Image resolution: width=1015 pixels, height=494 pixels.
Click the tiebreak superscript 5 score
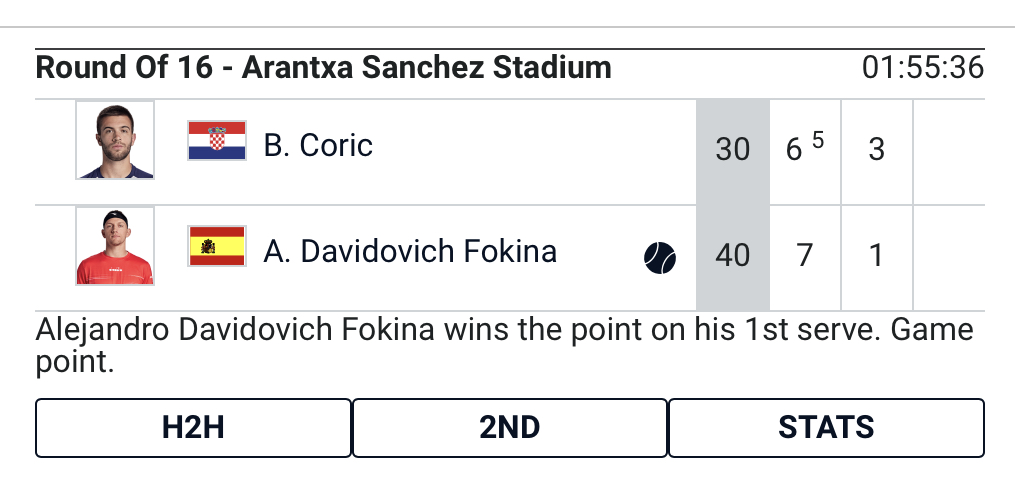coord(818,141)
